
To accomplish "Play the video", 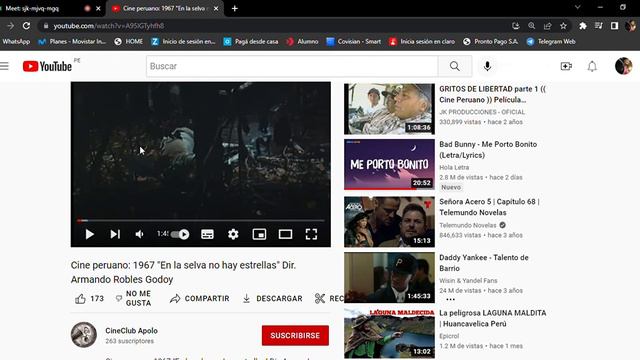I will click(89, 234).
